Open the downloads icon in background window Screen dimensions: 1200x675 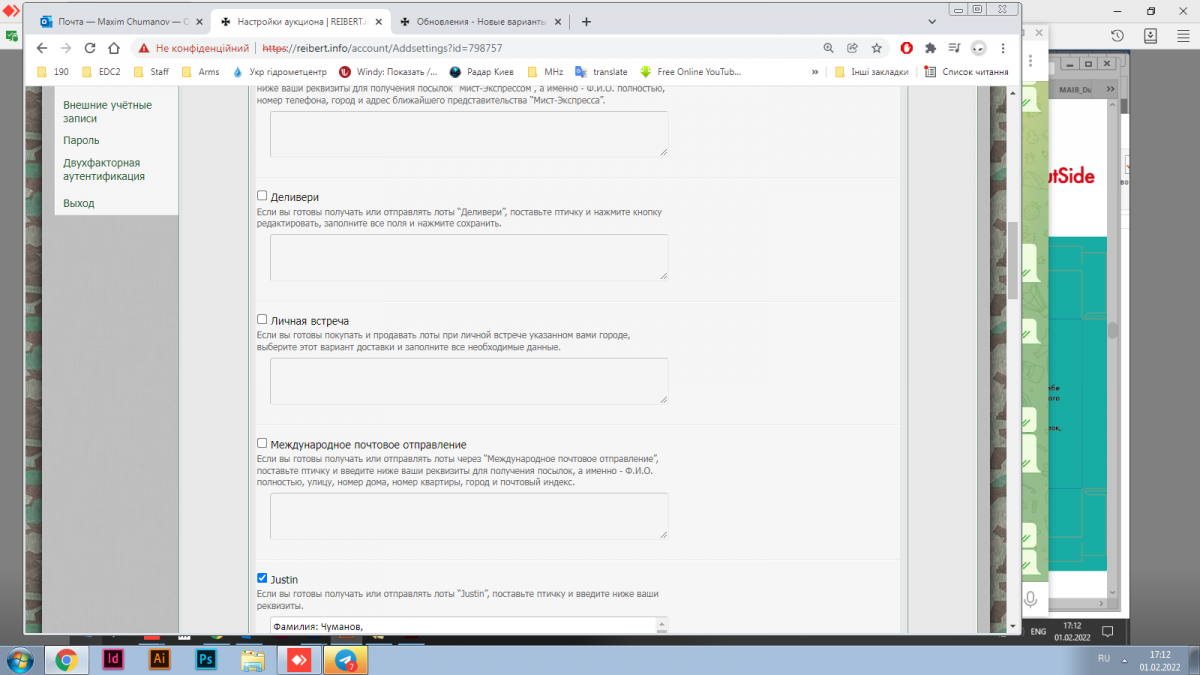pyautogui.click(x=1151, y=35)
